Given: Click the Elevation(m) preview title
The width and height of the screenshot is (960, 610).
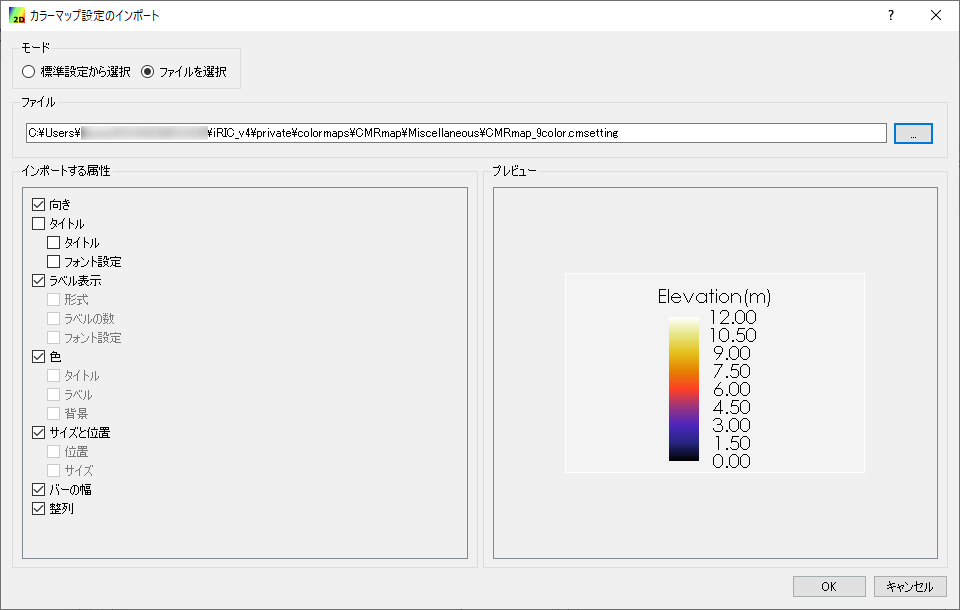Looking at the screenshot, I should tap(714, 297).
